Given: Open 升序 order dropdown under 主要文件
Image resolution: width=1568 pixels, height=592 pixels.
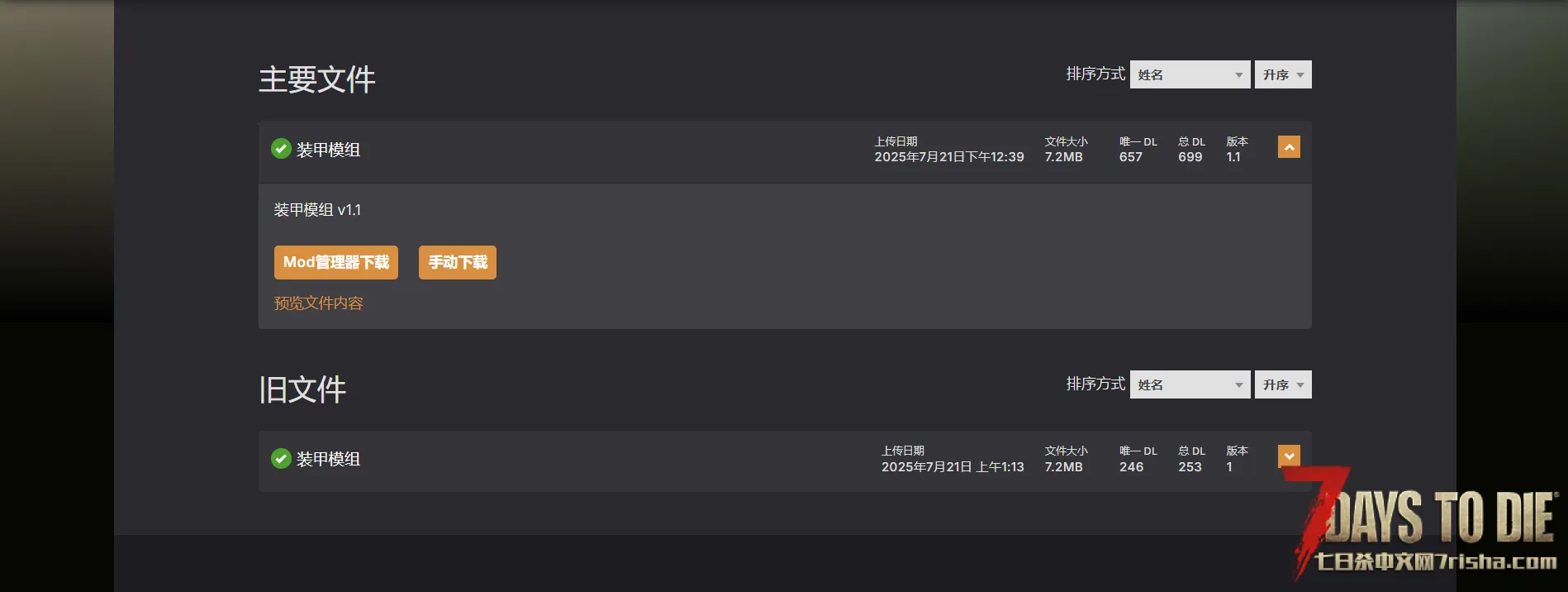Looking at the screenshot, I should click(1283, 74).
